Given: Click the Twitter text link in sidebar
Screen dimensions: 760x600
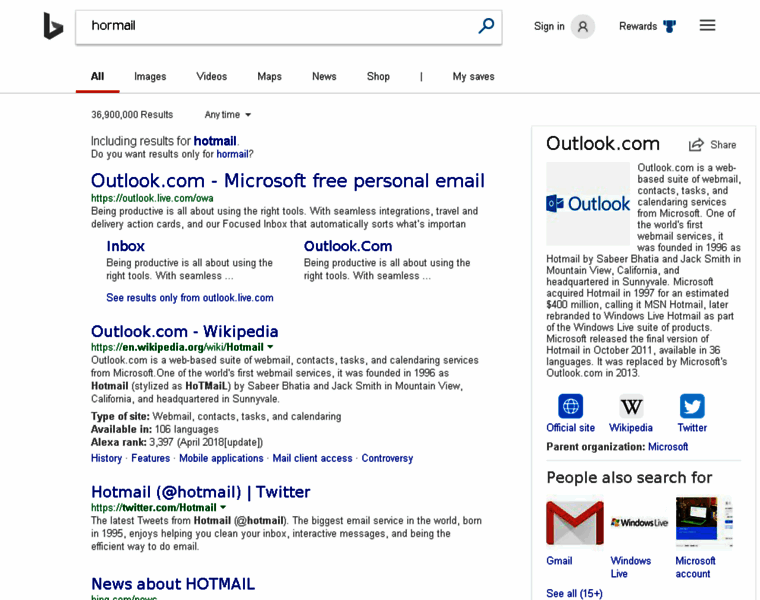Looking at the screenshot, I should point(692,427).
